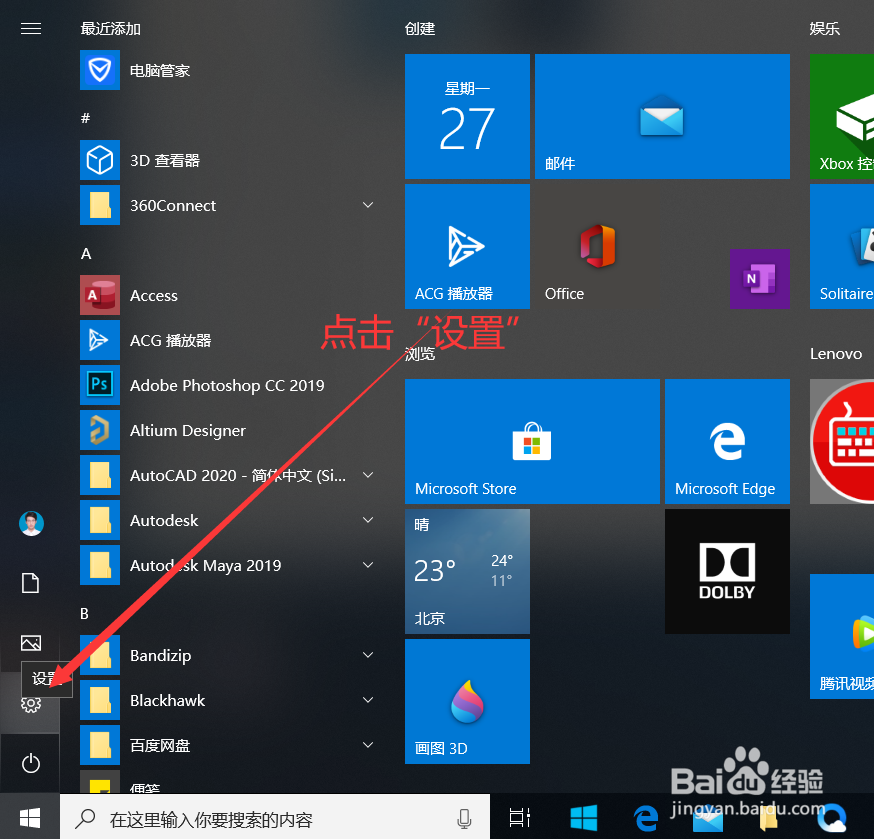Click the microphone icon in search box
The image size is (874, 839).
tap(464, 819)
